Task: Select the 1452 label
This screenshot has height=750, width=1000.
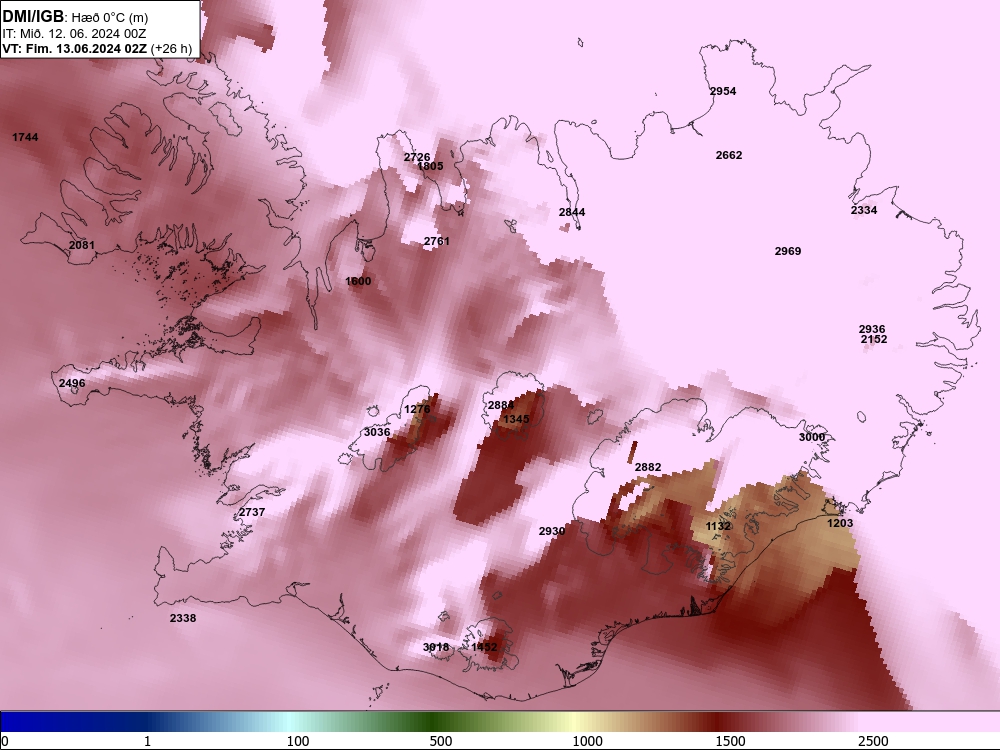Action: [x=484, y=647]
